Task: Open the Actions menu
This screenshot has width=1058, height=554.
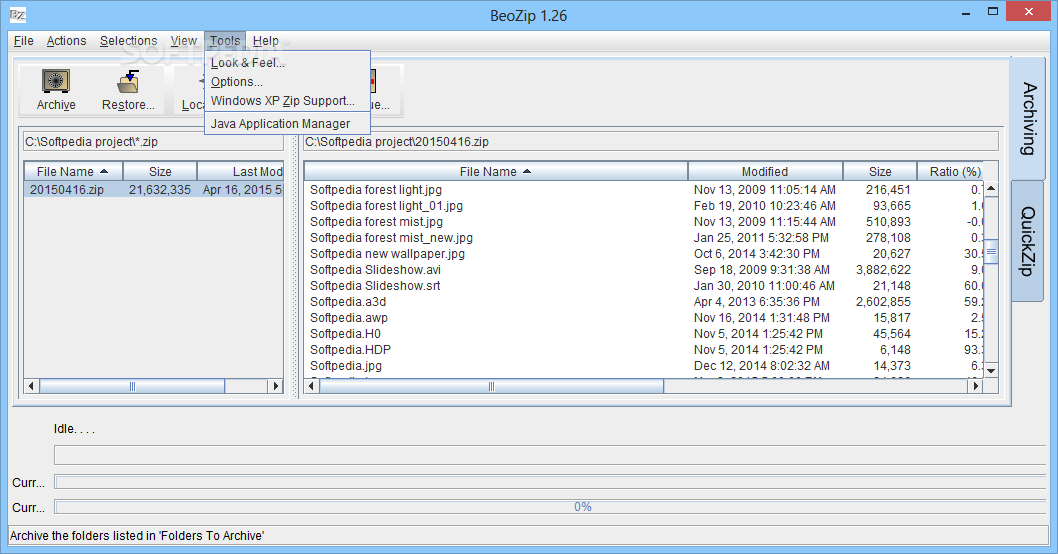Action: click(x=66, y=40)
